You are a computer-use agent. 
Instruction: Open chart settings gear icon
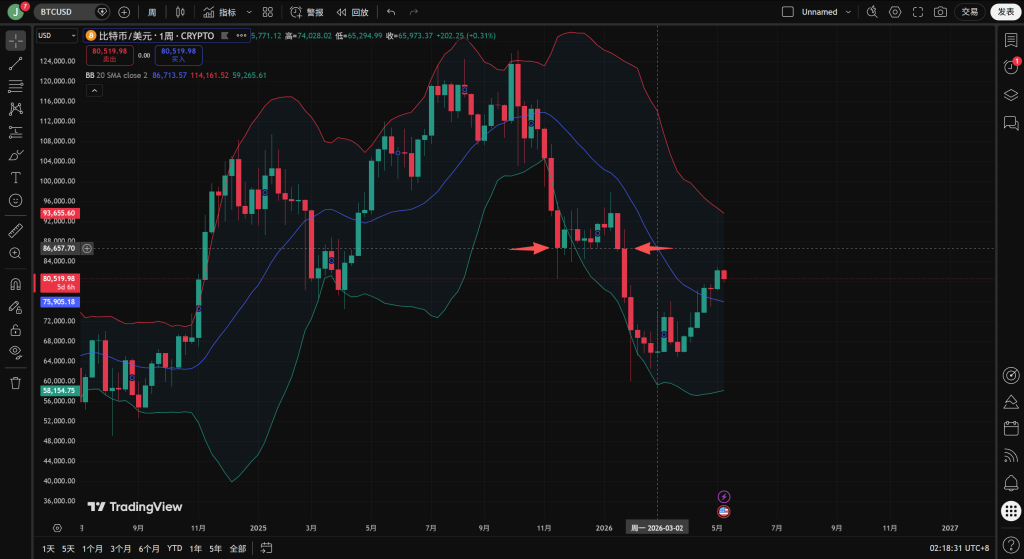(x=895, y=12)
